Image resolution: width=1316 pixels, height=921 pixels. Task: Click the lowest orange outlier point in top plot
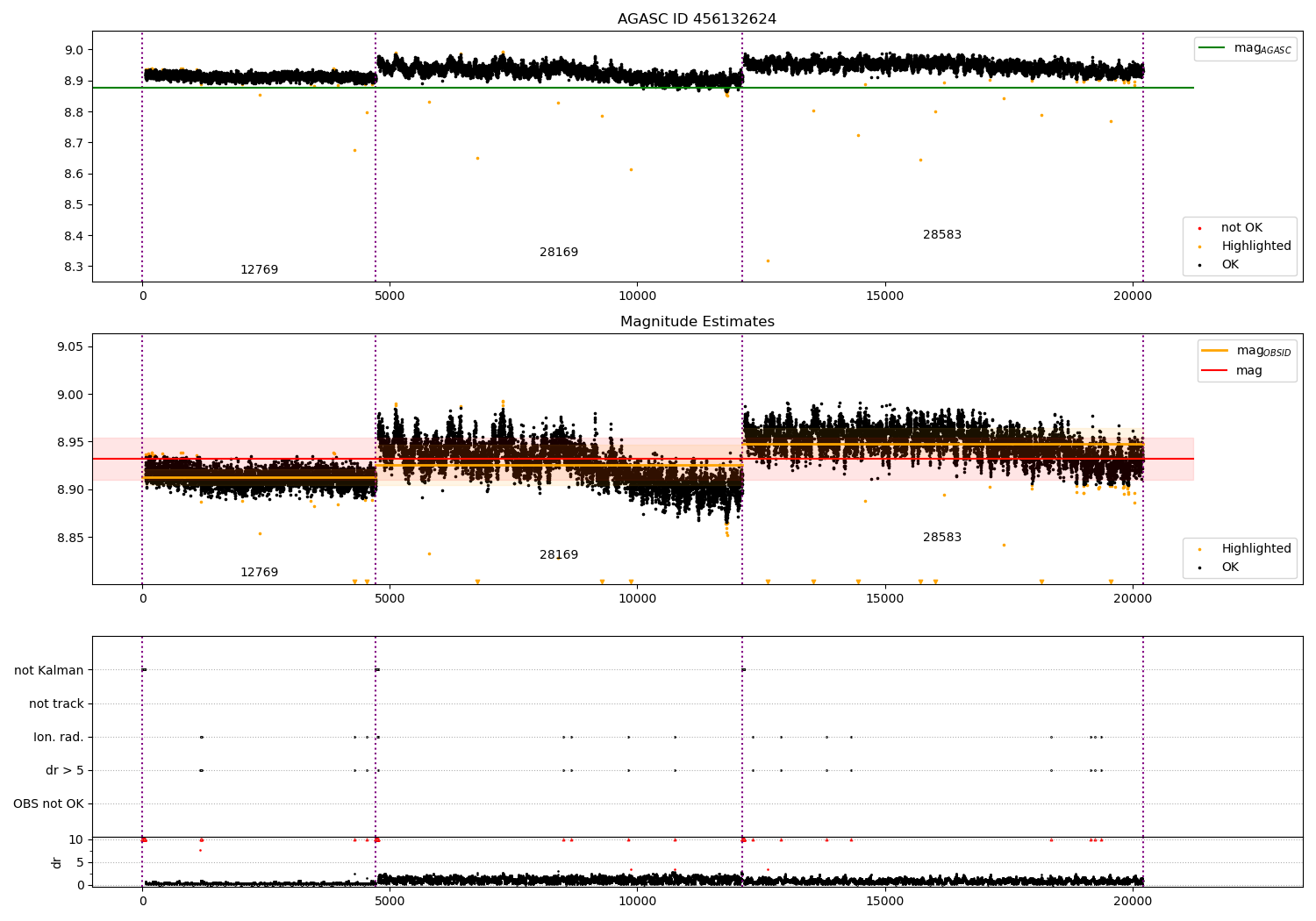[x=768, y=261]
